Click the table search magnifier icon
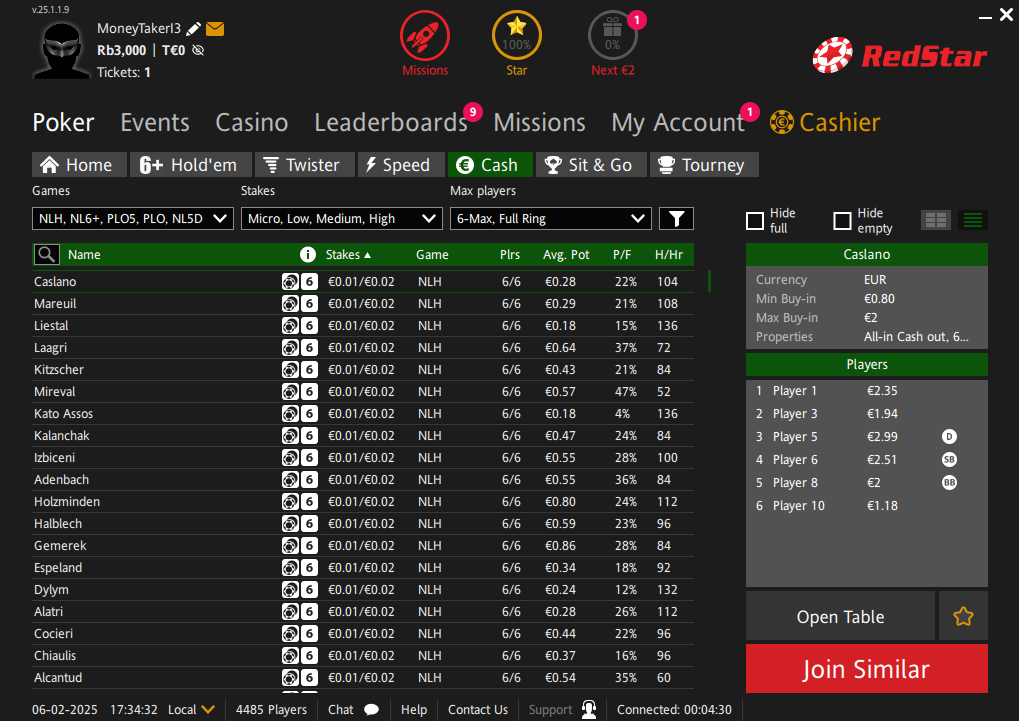Screen dimensions: 1019x721 point(47,255)
